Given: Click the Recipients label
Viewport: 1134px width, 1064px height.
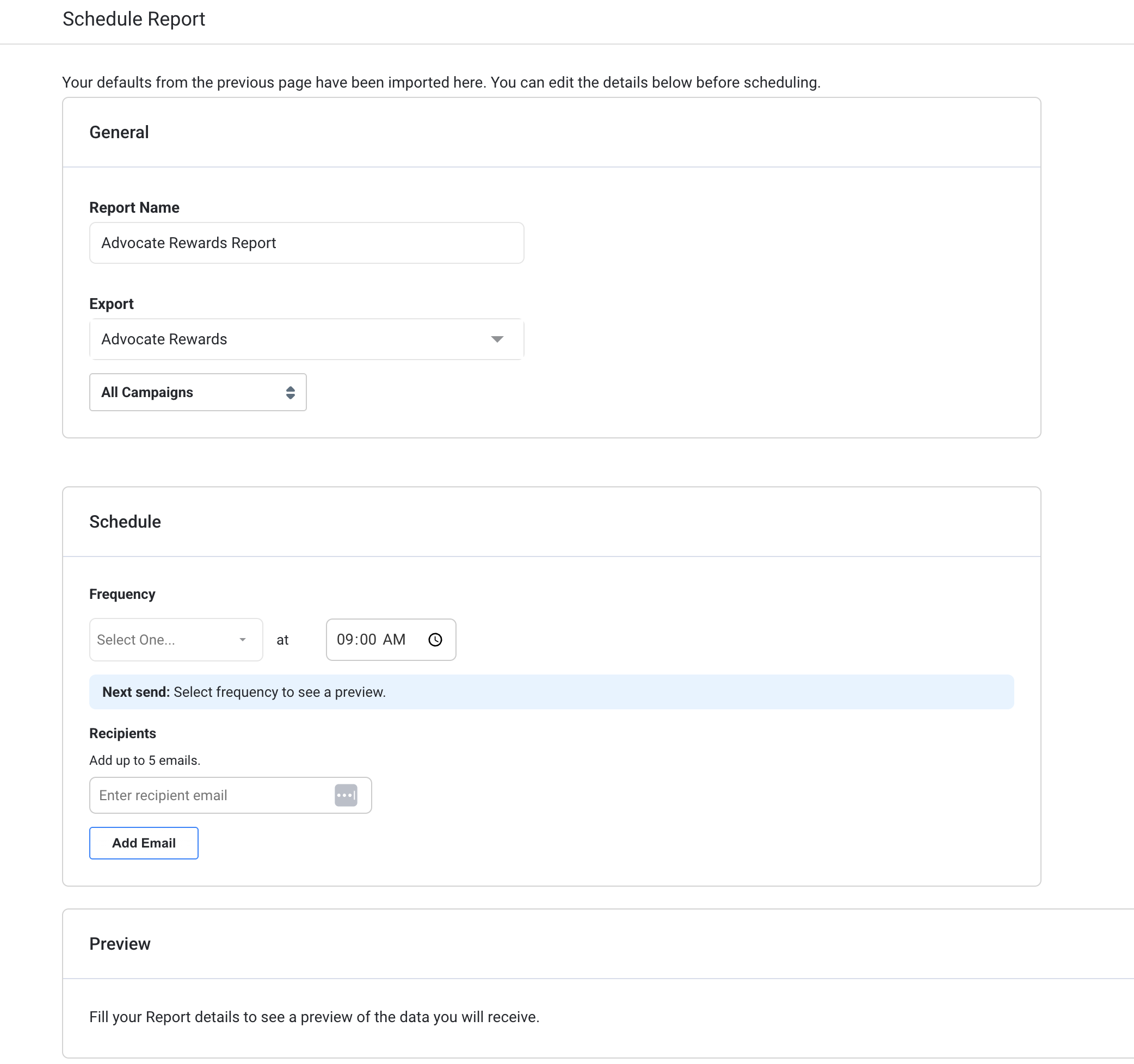Looking at the screenshot, I should coord(122,733).
